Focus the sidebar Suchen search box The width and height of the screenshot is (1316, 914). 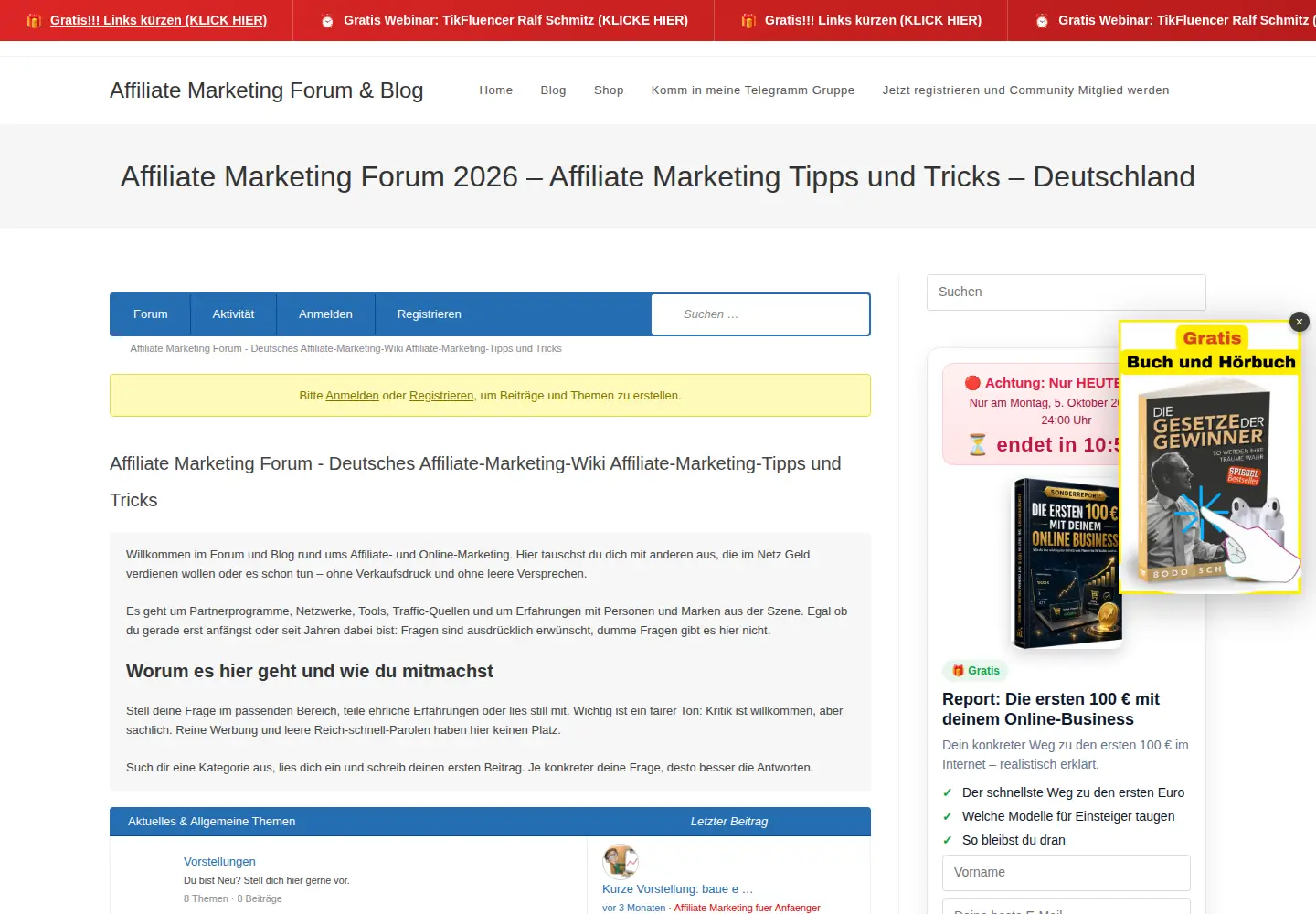pyautogui.click(x=1066, y=292)
